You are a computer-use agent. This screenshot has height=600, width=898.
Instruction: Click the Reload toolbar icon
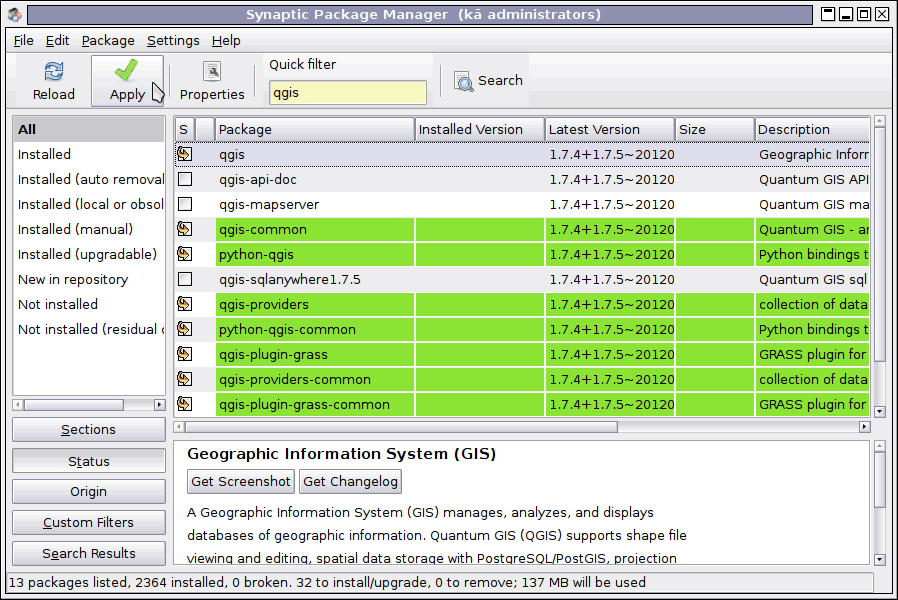[54, 81]
